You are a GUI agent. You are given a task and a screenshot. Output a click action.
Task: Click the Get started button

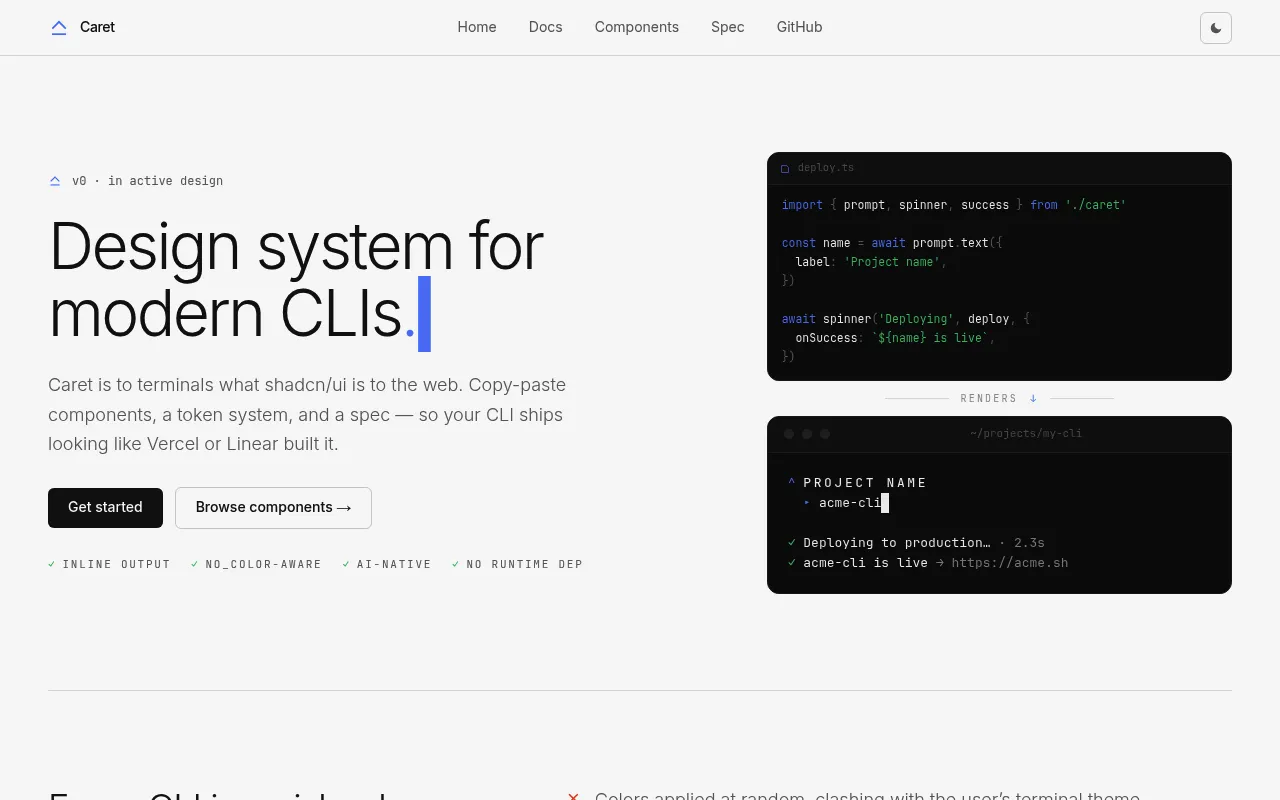click(105, 508)
